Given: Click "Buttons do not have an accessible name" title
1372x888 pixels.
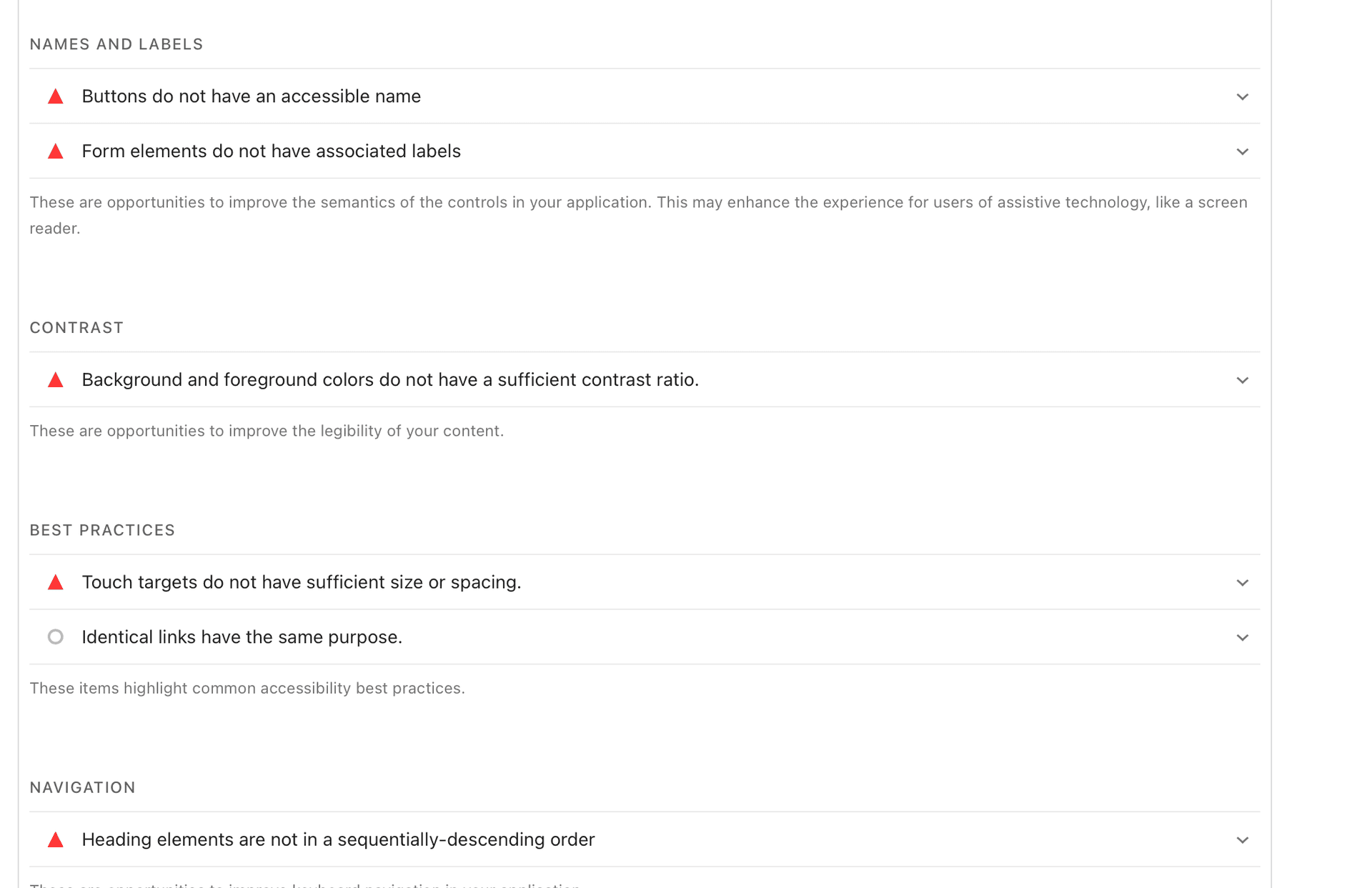Looking at the screenshot, I should pos(251,96).
